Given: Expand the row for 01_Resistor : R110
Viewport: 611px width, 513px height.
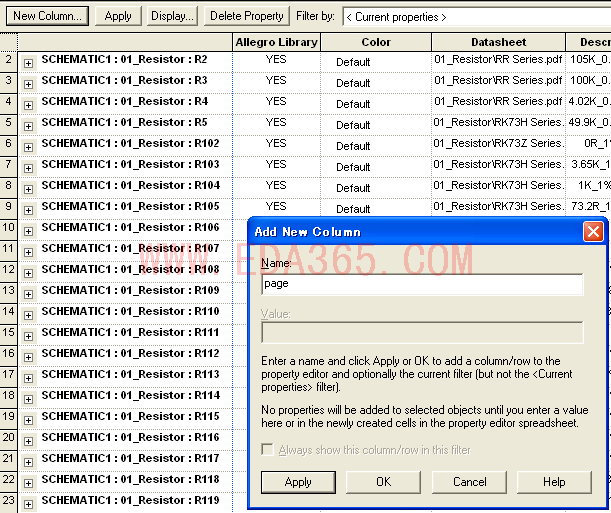Looking at the screenshot, I should pos(28,316).
